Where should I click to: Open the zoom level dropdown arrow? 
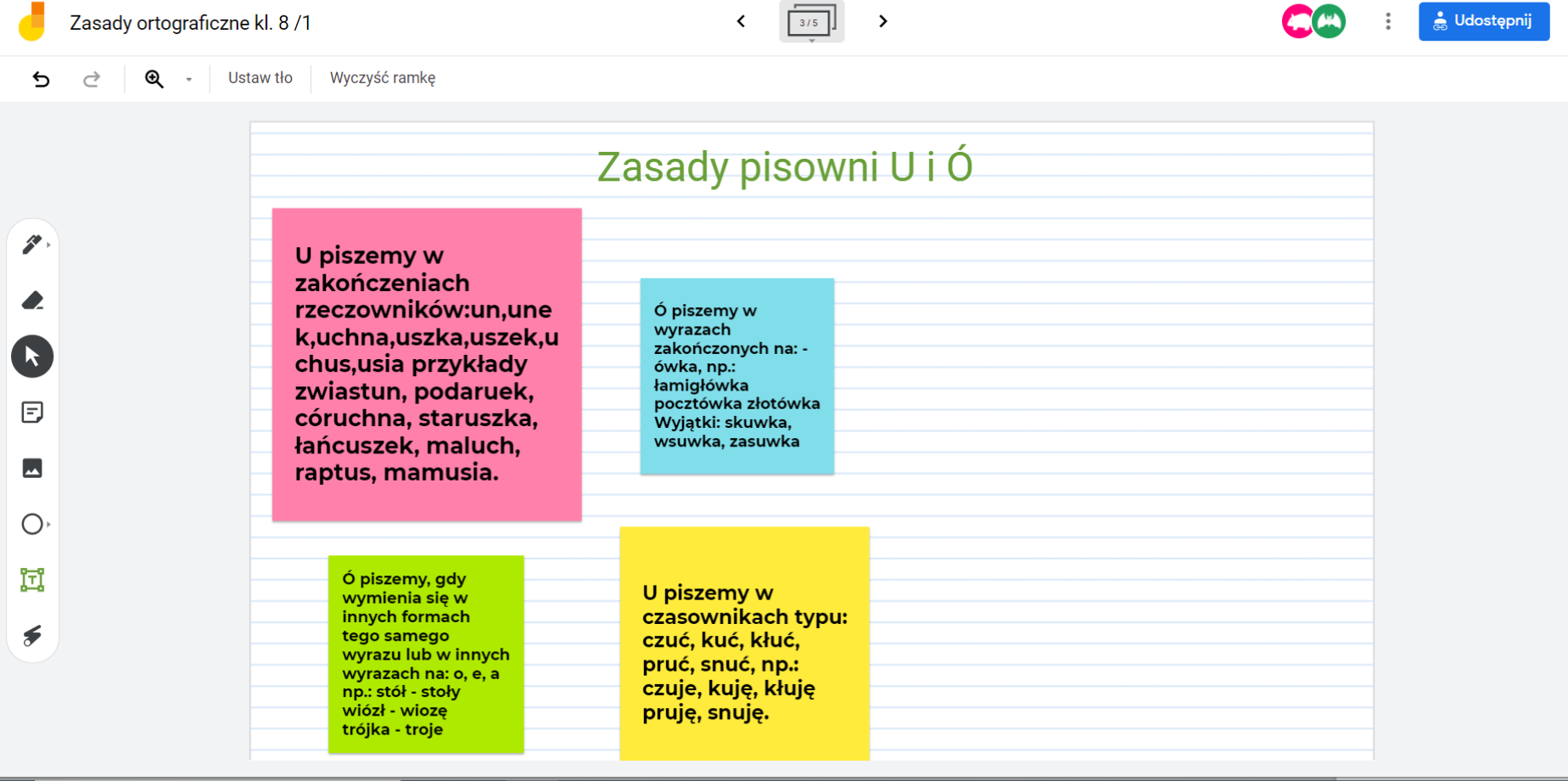coord(188,79)
